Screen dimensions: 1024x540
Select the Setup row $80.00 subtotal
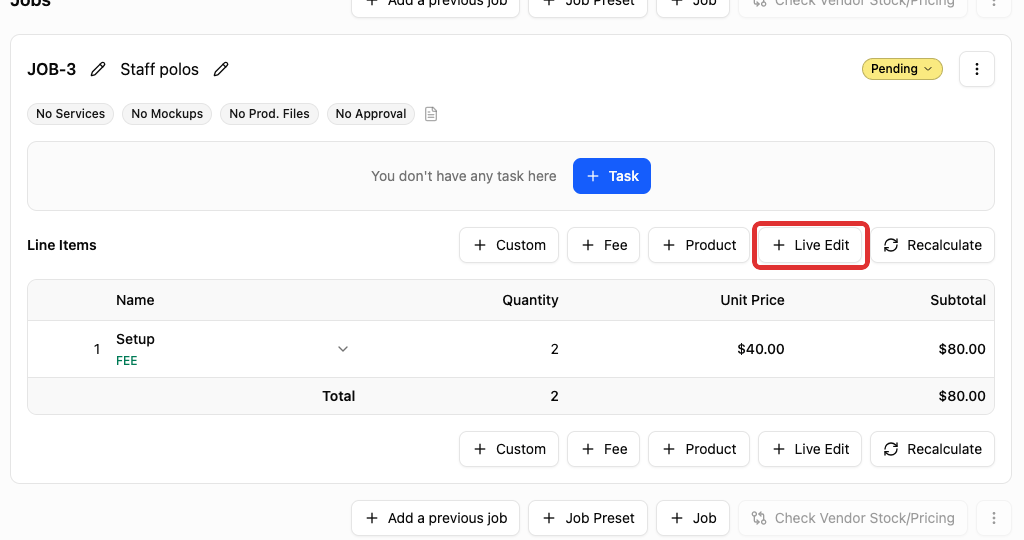click(x=961, y=349)
